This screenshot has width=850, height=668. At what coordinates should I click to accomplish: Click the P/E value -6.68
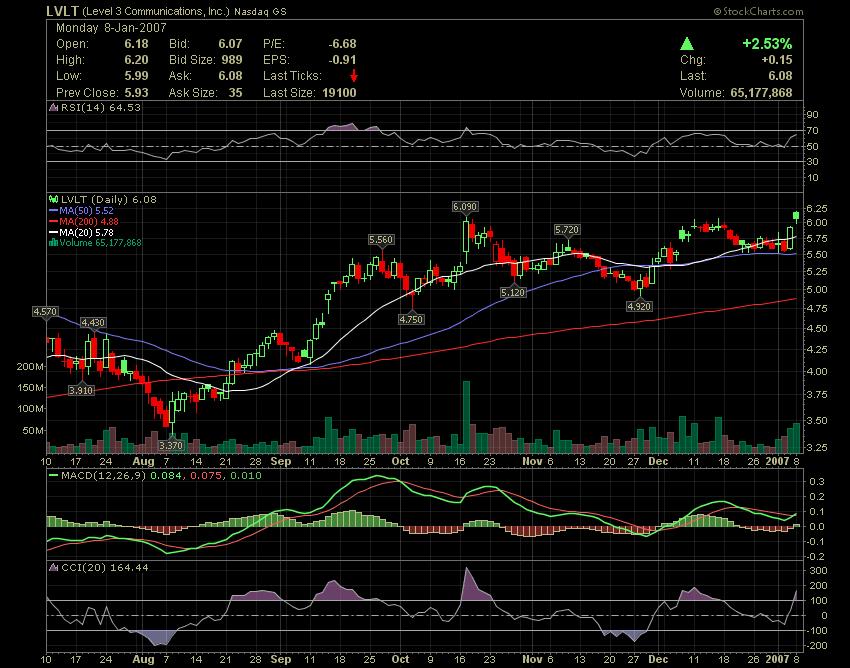tap(343, 44)
